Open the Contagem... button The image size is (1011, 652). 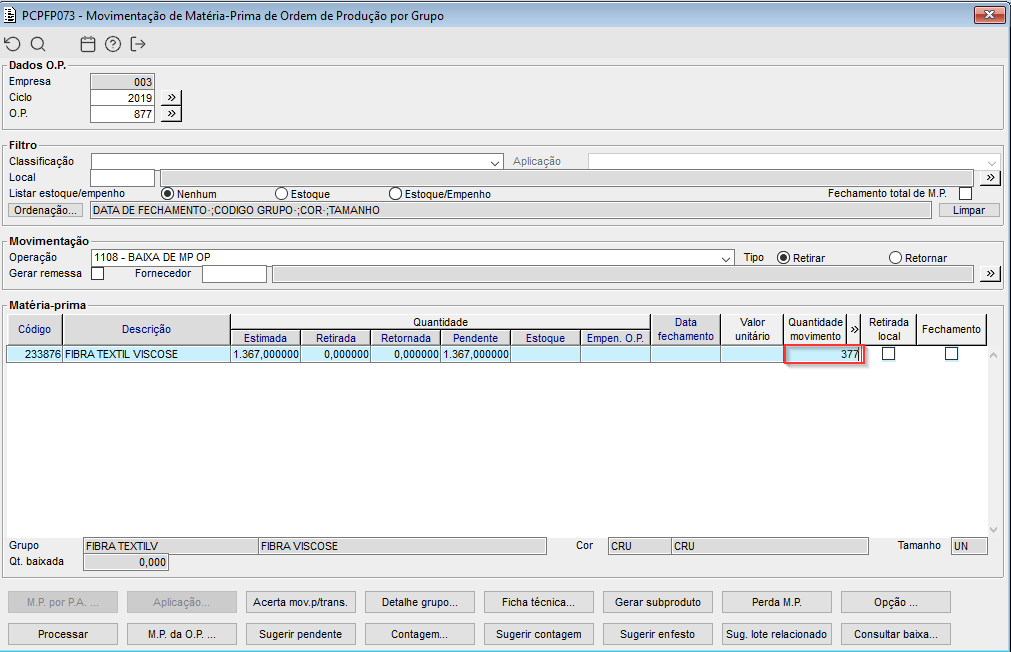(420, 634)
